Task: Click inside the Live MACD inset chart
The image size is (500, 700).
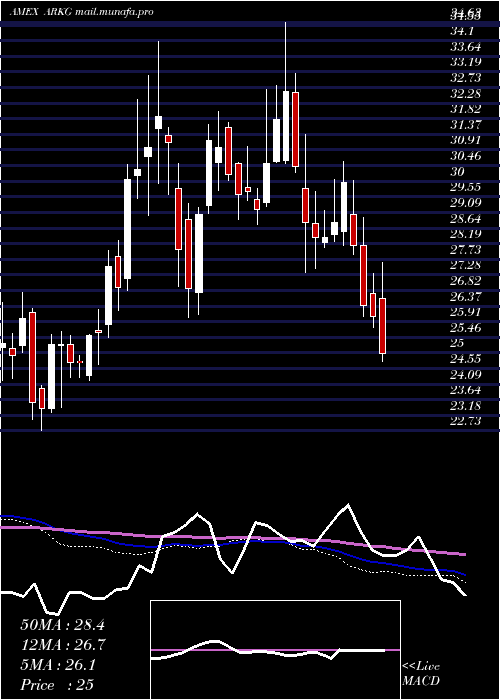Action: click(275, 650)
